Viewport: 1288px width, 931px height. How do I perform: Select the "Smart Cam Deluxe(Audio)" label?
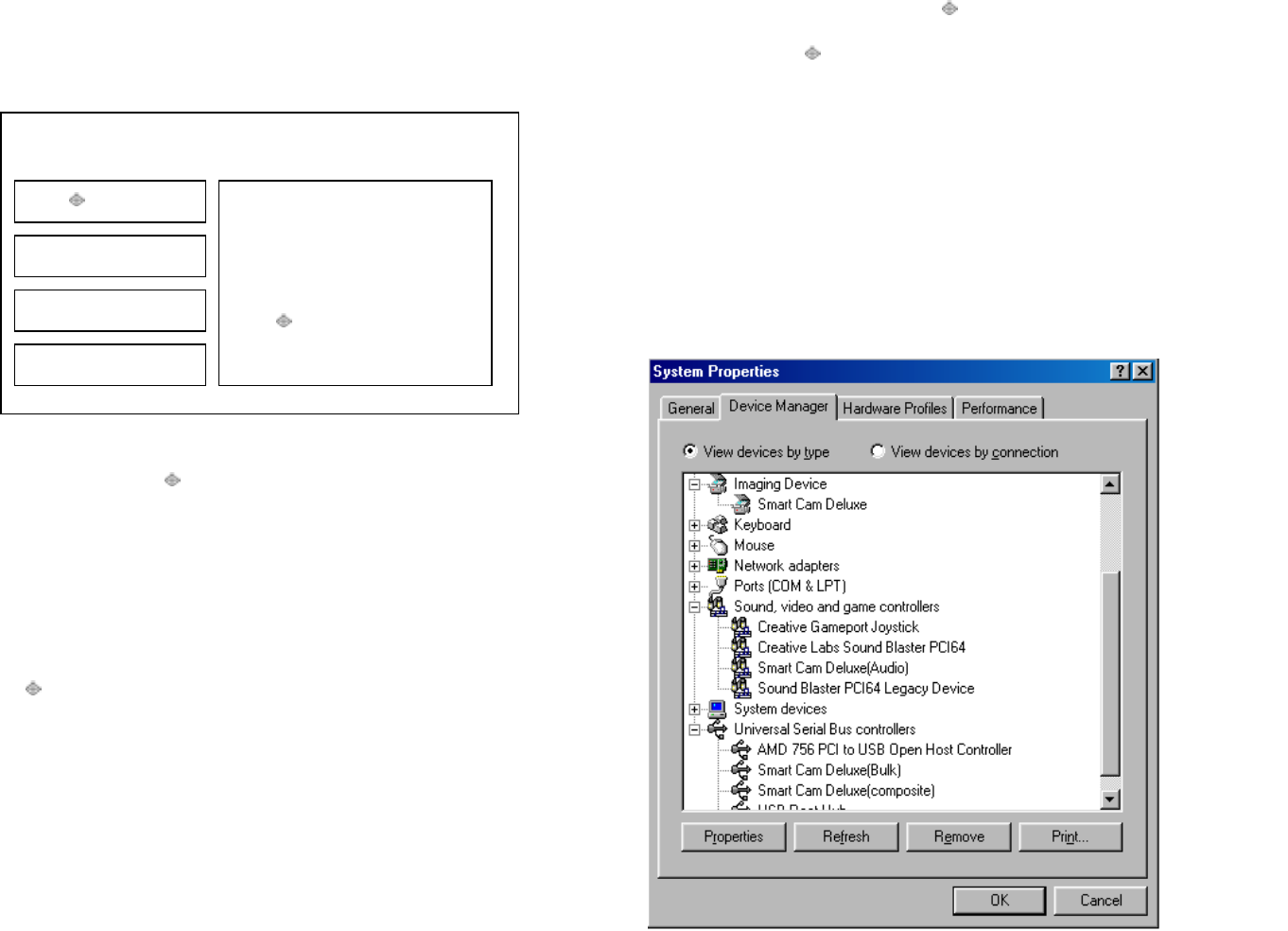click(833, 668)
